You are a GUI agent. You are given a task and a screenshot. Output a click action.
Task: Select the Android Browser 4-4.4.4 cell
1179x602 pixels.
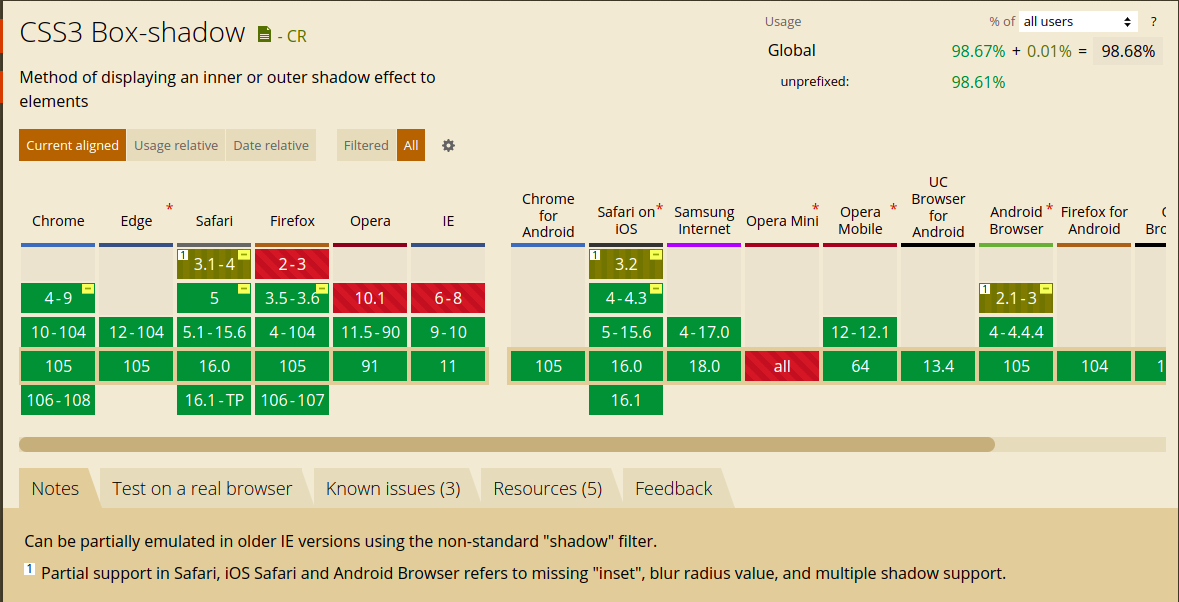[x=1016, y=332]
